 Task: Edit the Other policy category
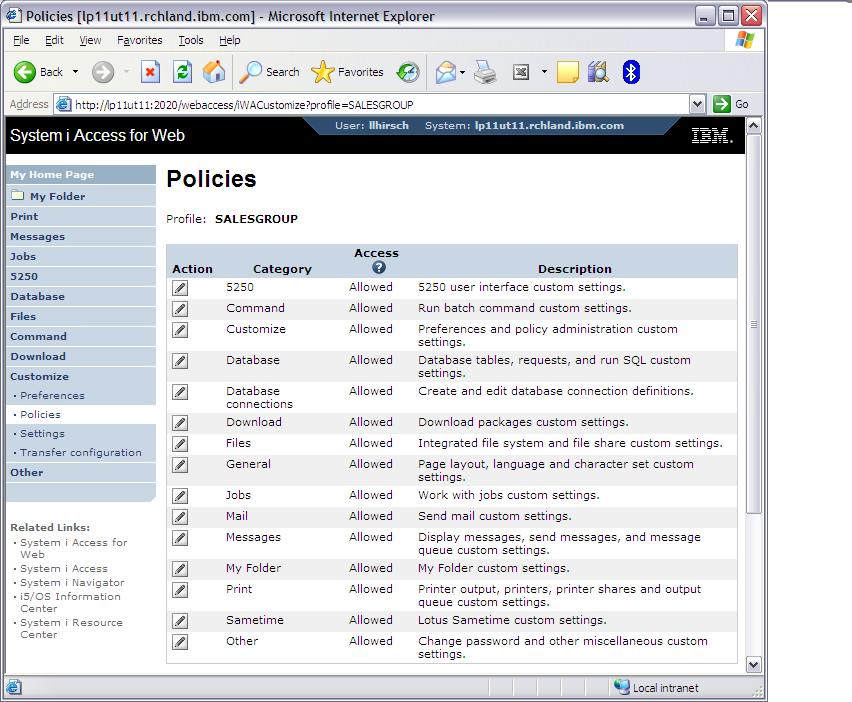click(x=180, y=642)
